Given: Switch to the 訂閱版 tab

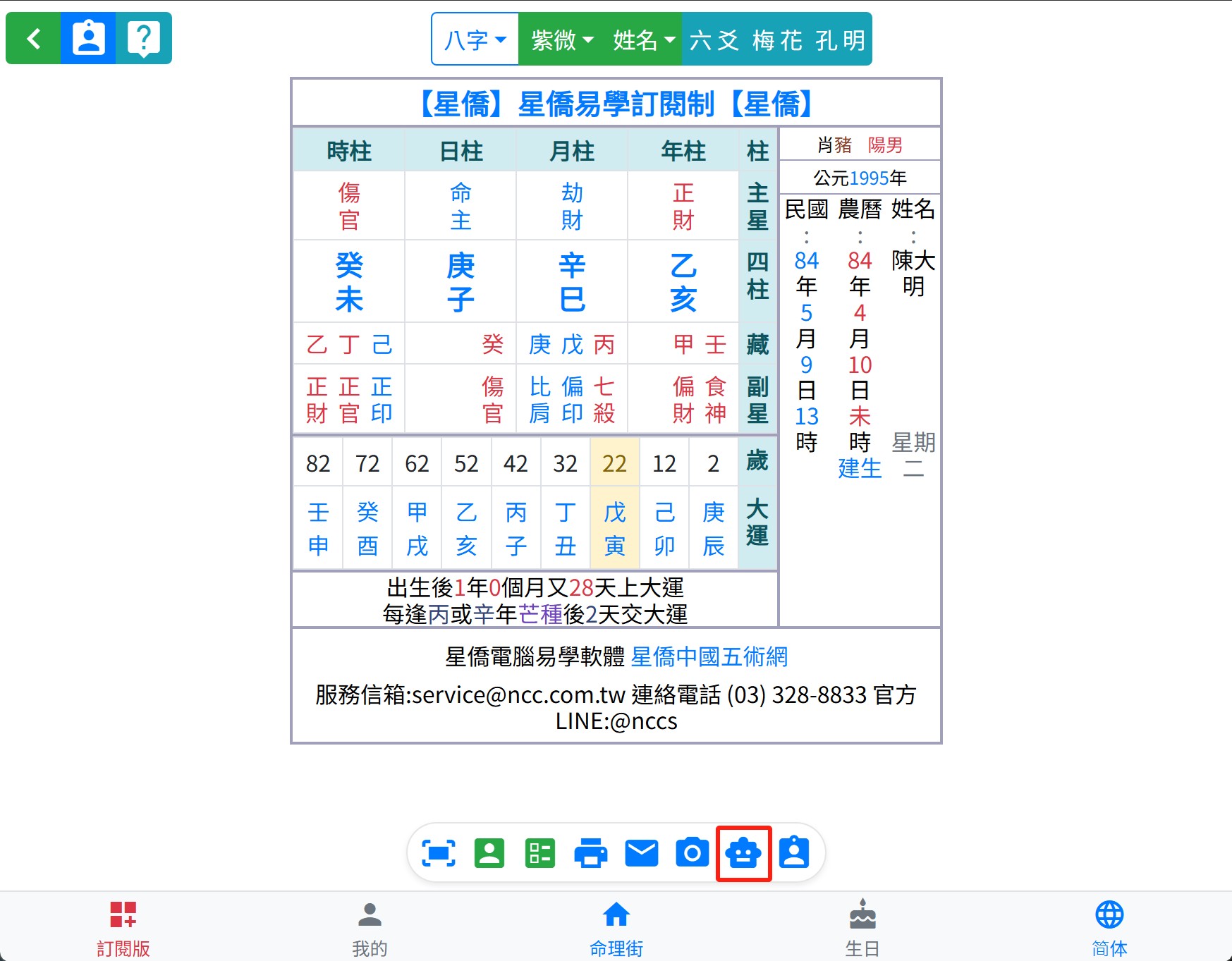Looking at the screenshot, I should click(123, 928).
